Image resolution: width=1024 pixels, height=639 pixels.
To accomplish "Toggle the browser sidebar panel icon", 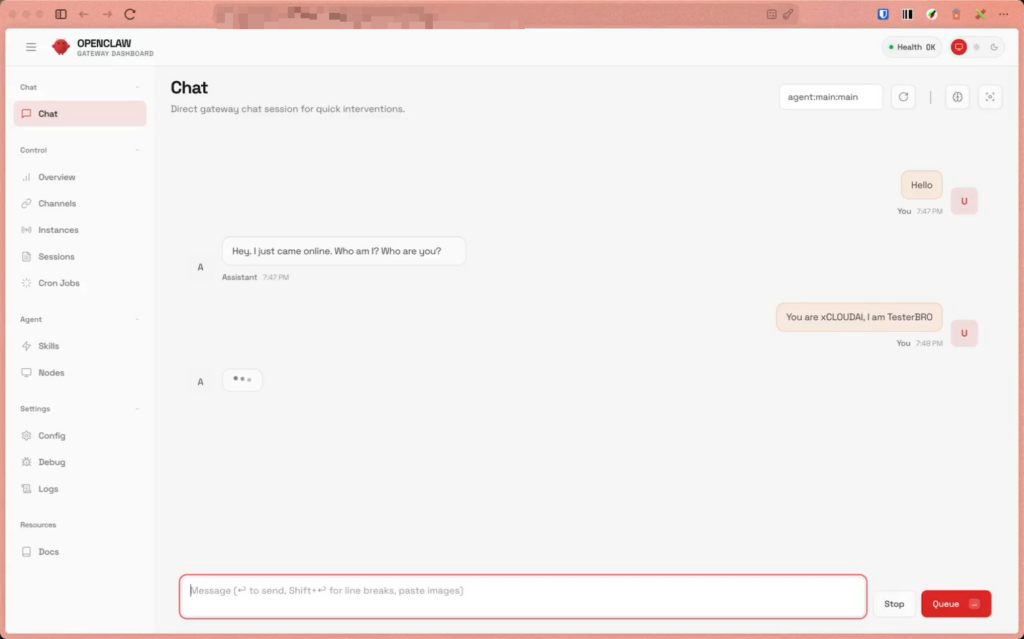I will 61,14.
